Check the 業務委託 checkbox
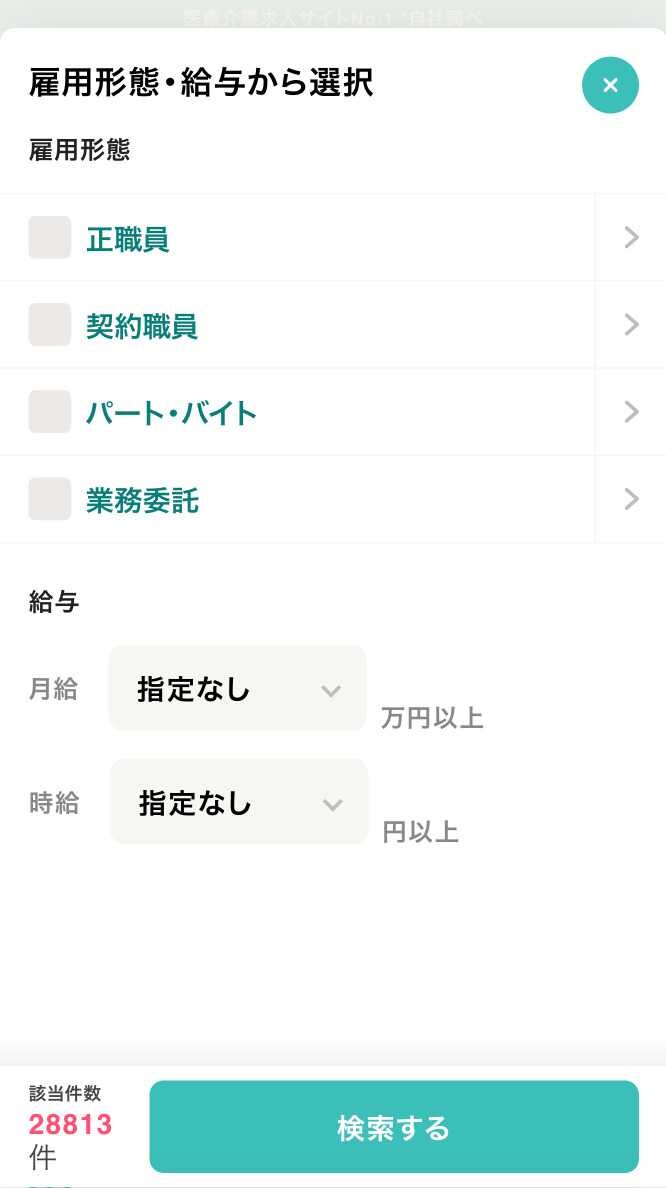666x1188 pixels. click(49, 498)
